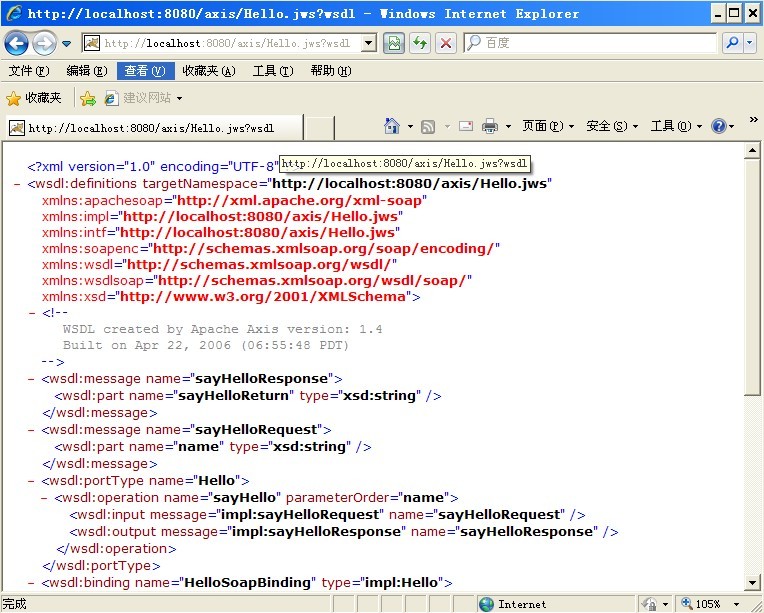The width and height of the screenshot is (764, 613).
Task: Click the RSS feeds icon
Action: click(x=428, y=127)
